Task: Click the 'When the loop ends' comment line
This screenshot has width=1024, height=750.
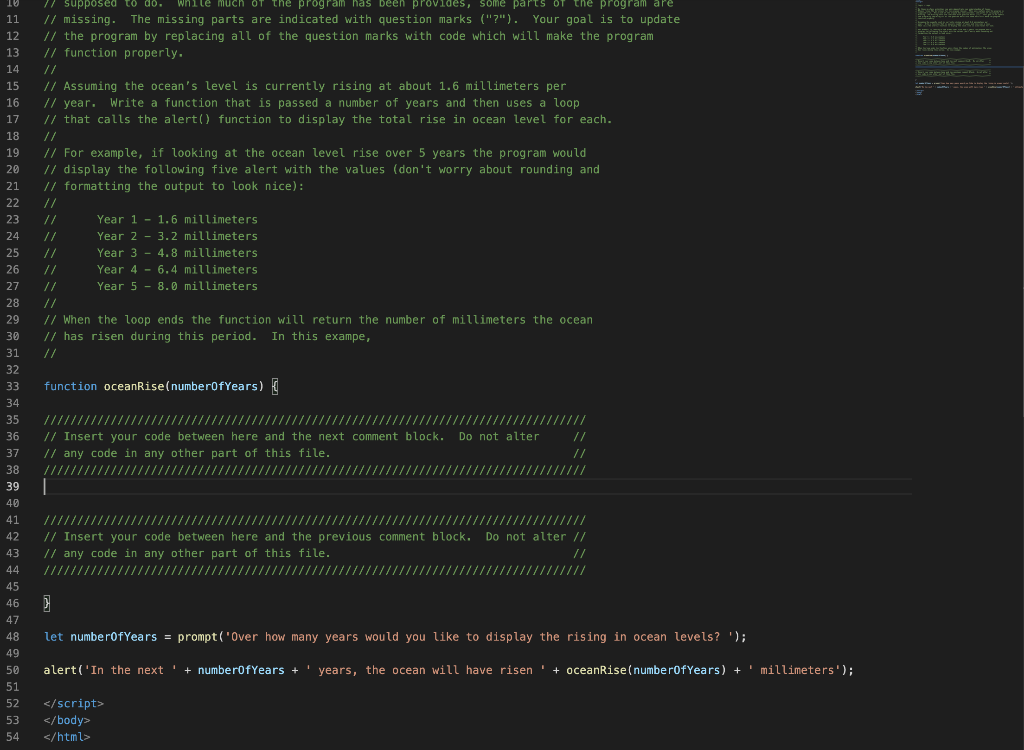Action: point(318,319)
